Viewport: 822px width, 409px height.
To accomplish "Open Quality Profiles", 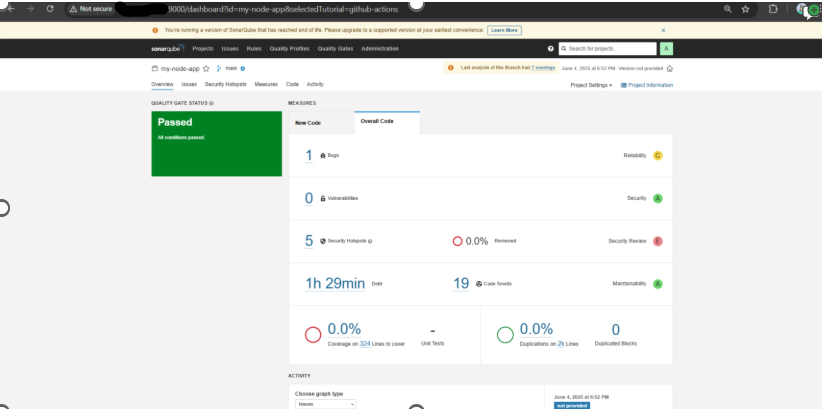I will point(289,49).
